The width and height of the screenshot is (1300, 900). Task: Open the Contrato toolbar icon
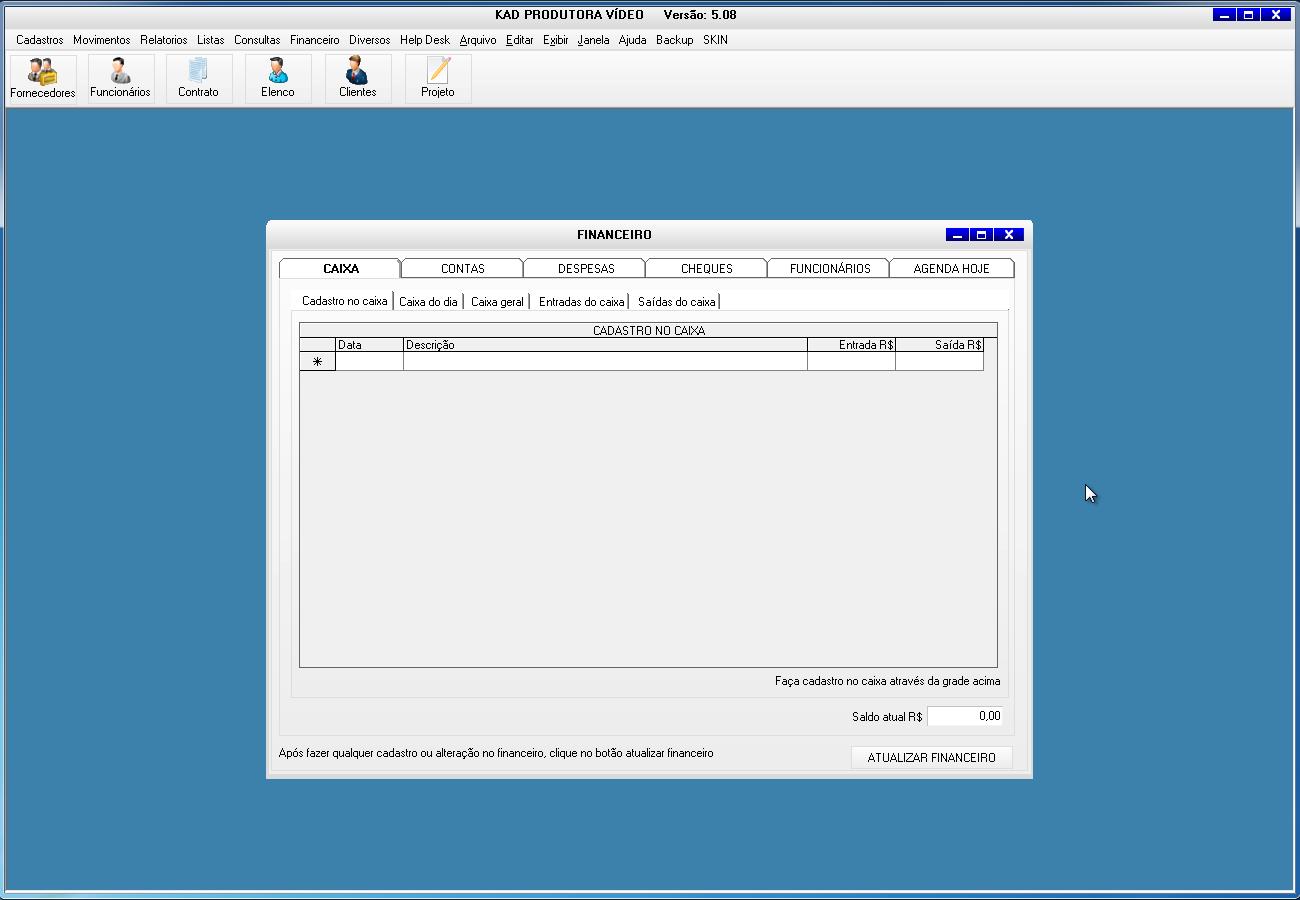[x=198, y=79]
